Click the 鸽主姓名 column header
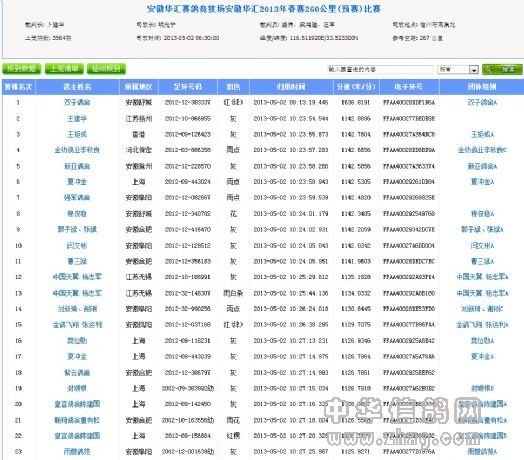The height and width of the screenshot is (460, 524). [x=77, y=87]
